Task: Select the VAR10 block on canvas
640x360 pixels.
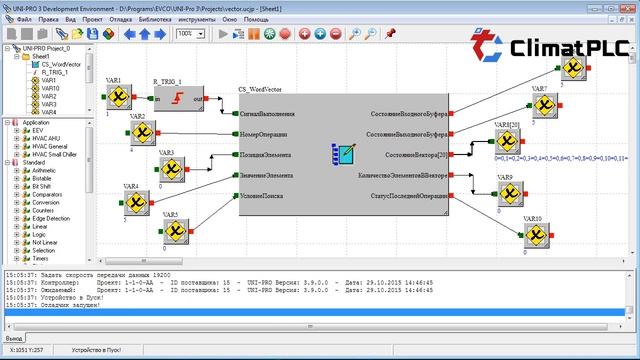Action: 536,235
